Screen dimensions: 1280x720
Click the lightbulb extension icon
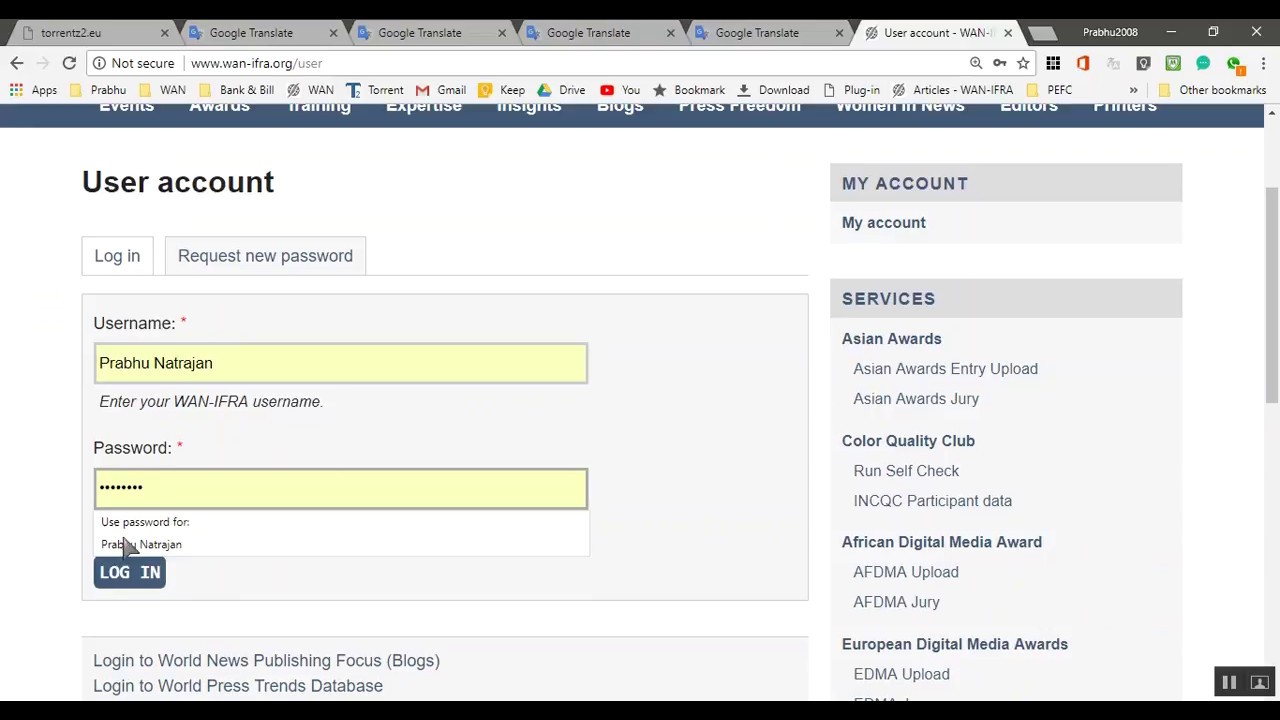coord(1143,63)
